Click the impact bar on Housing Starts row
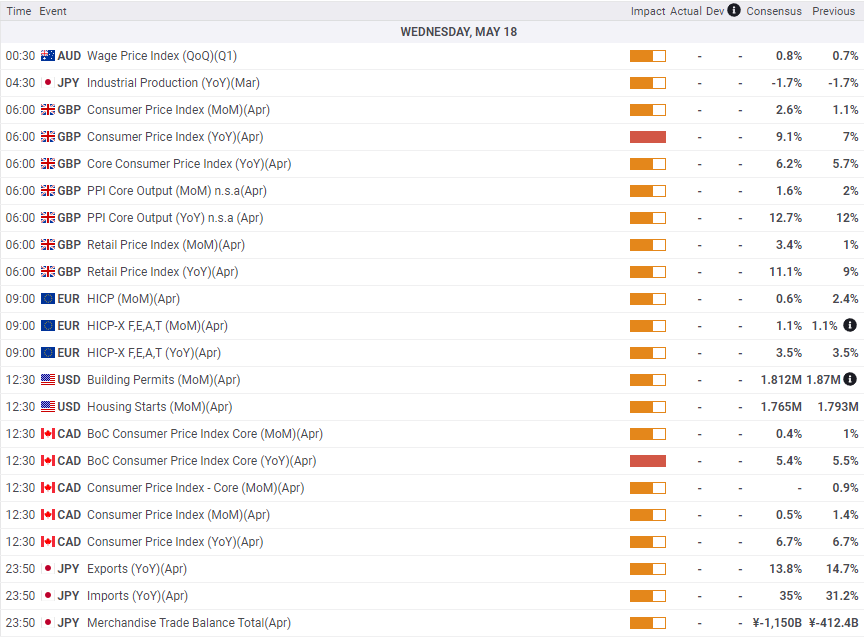The width and height of the screenshot is (864, 637). pyautogui.click(x=648, y=407)
